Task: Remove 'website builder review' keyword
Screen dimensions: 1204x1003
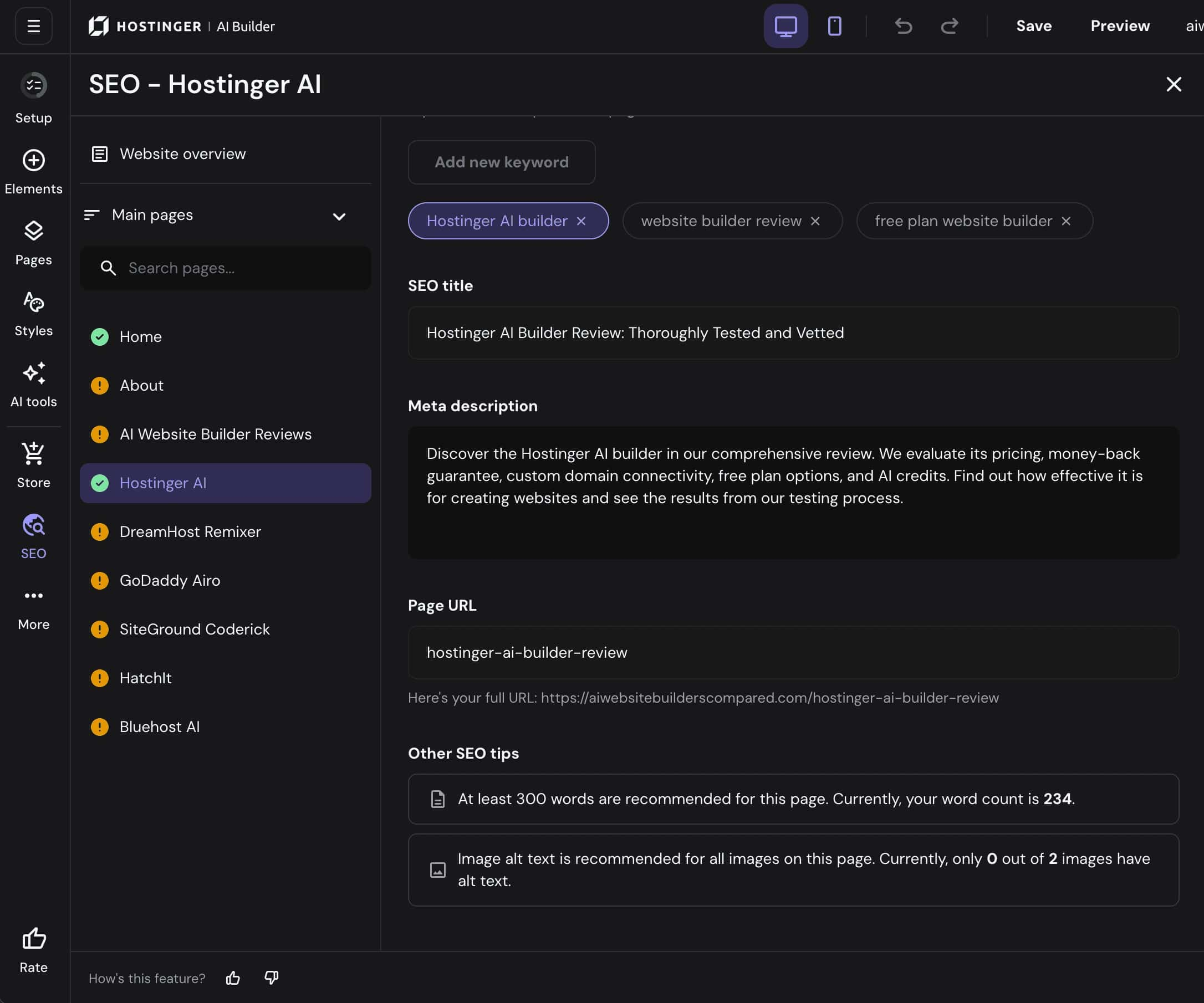Action: 815,221
